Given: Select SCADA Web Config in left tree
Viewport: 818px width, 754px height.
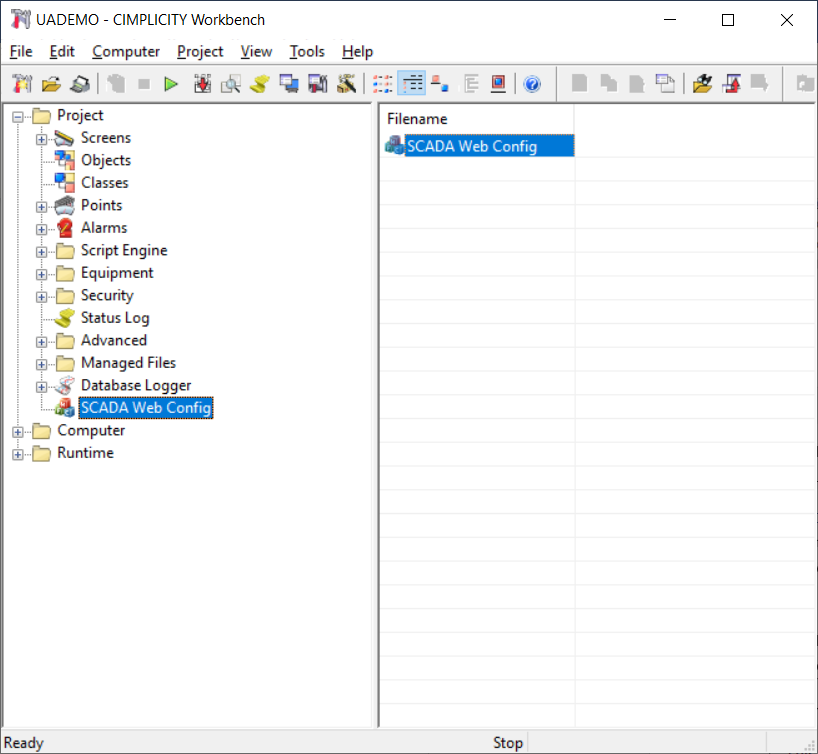Looking at the screenshot, I should coord(146,408).
